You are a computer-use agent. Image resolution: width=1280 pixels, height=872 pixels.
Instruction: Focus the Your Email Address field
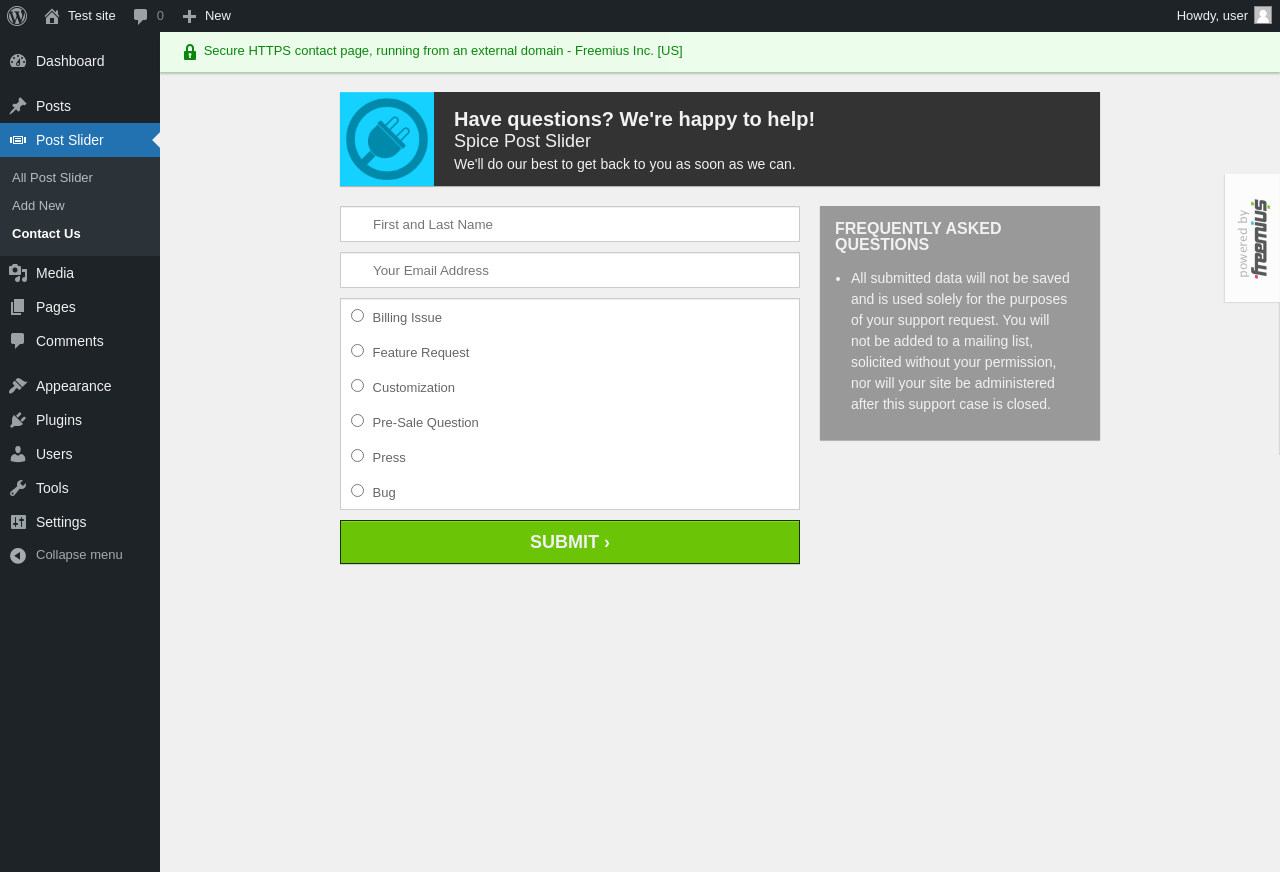(570, 270)
